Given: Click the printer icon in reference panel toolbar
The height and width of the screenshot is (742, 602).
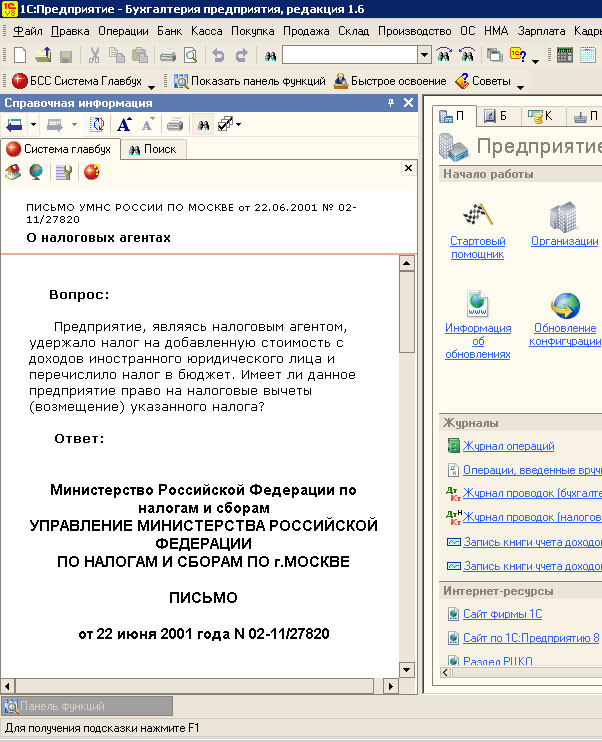Looking at the screenshot, I should point(175,125).
